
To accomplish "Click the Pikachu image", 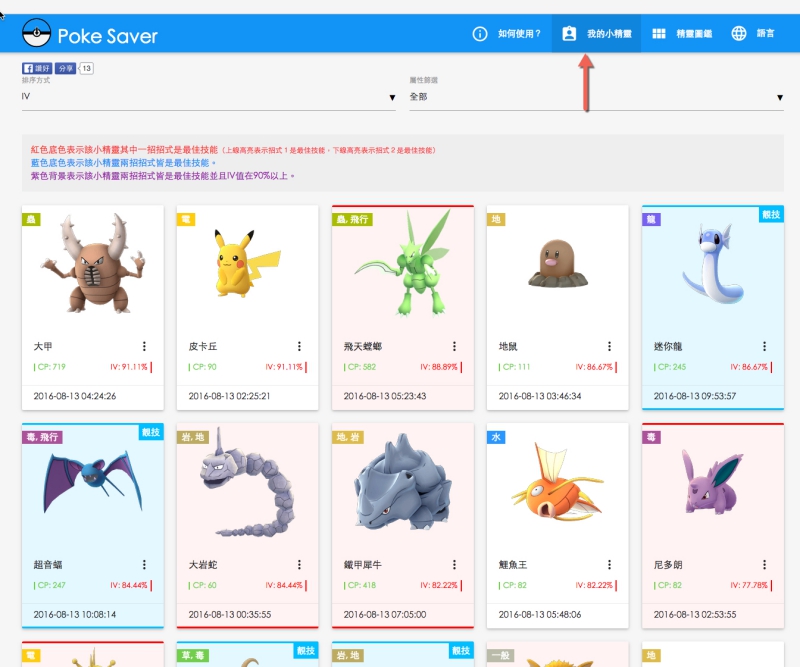I will click(246, 264).
